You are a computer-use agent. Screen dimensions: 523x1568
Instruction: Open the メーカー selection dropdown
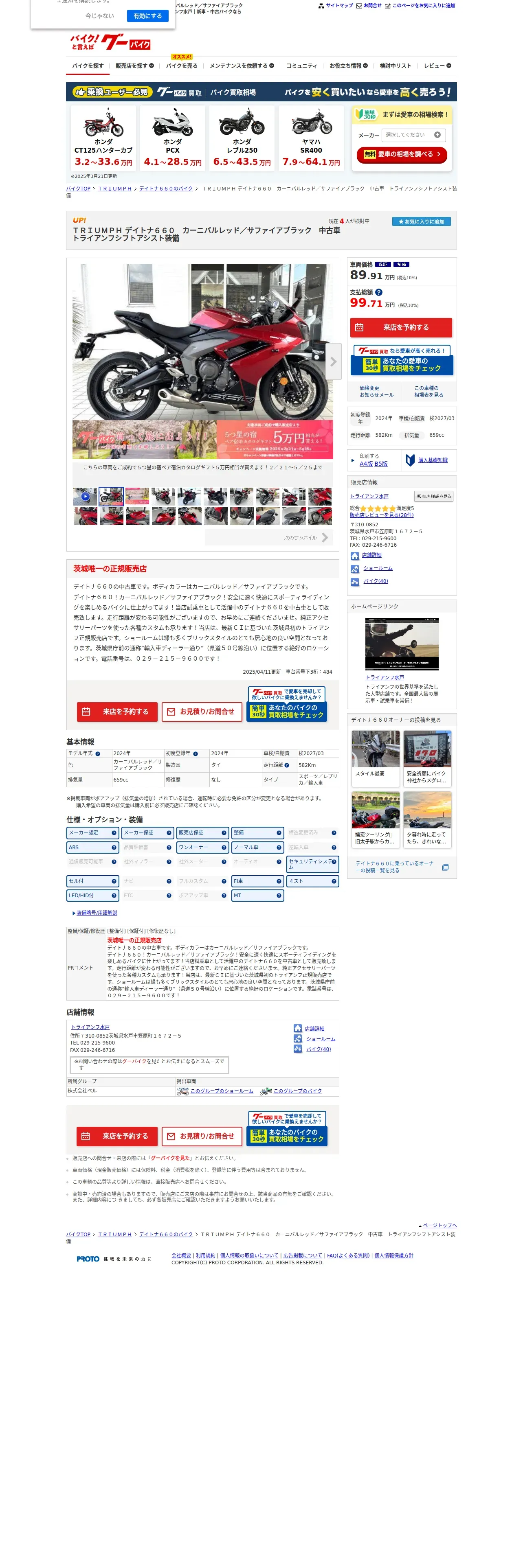(x=414, y=135)
